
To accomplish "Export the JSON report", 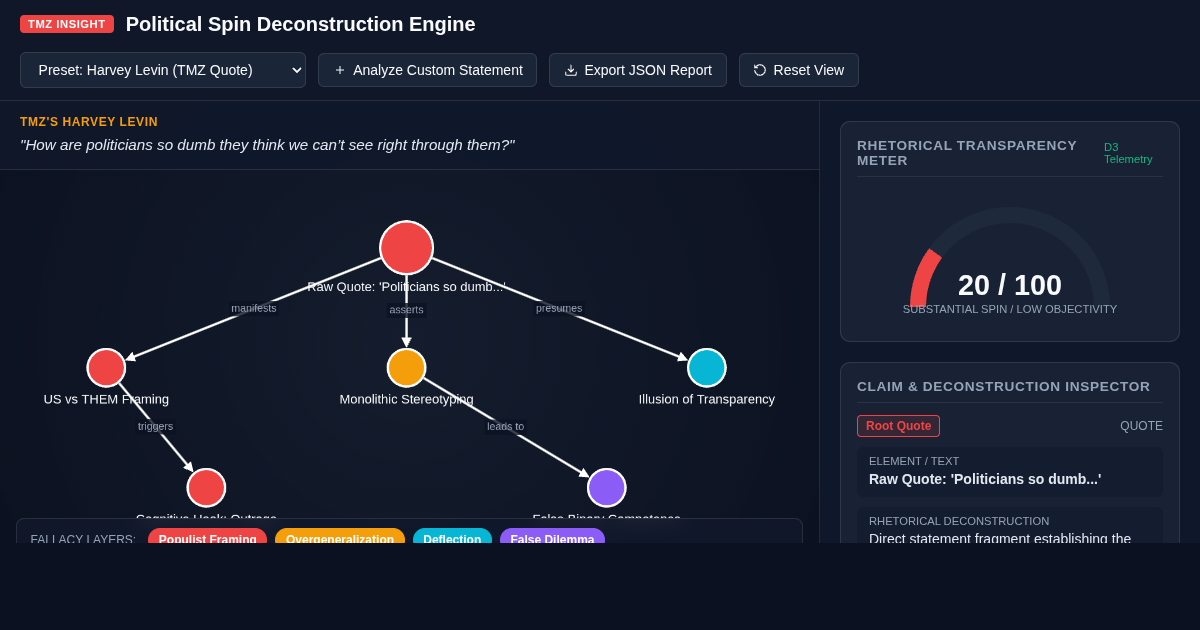I will tap(638, 70).
